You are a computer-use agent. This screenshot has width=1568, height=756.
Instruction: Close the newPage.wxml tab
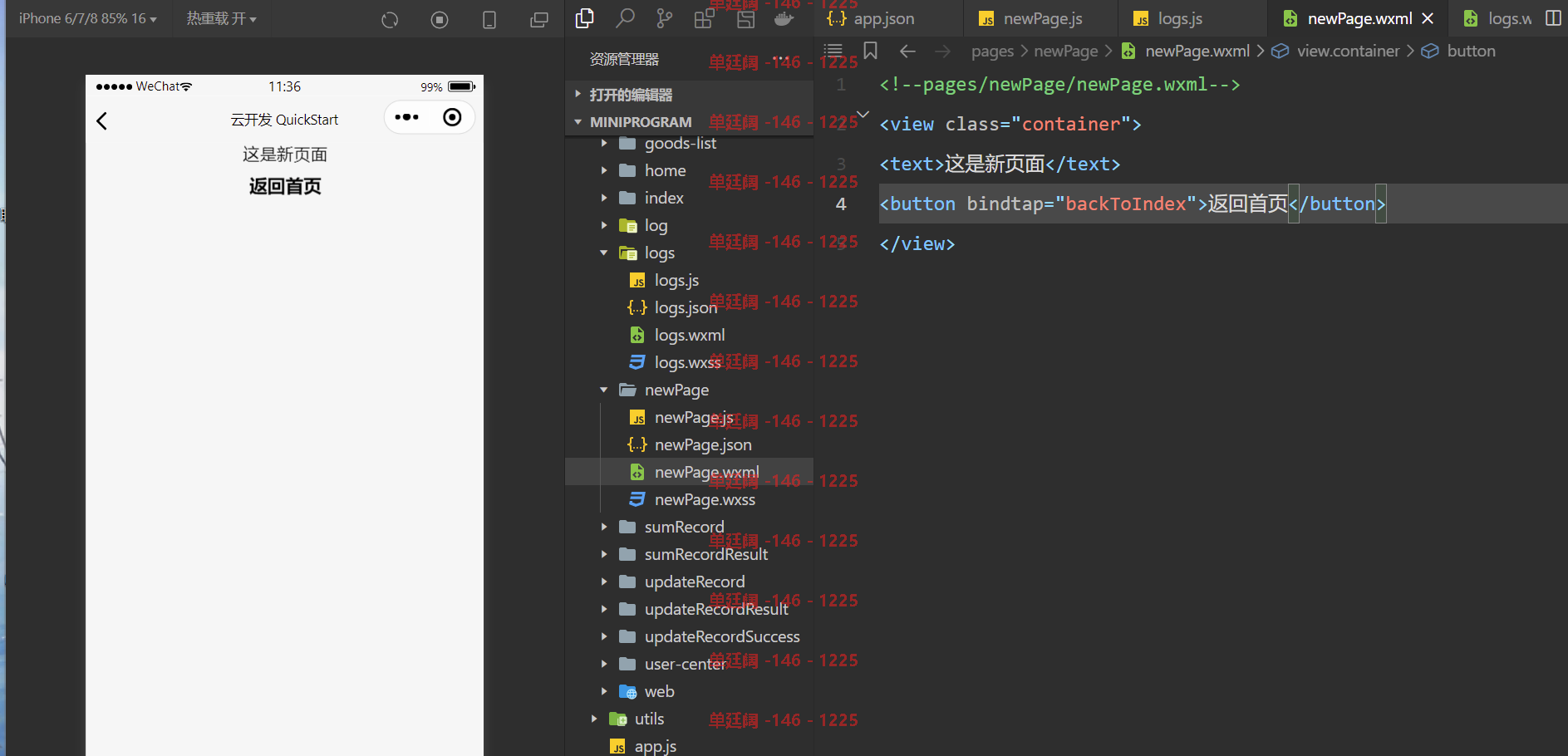click(x=1428, y=18)
